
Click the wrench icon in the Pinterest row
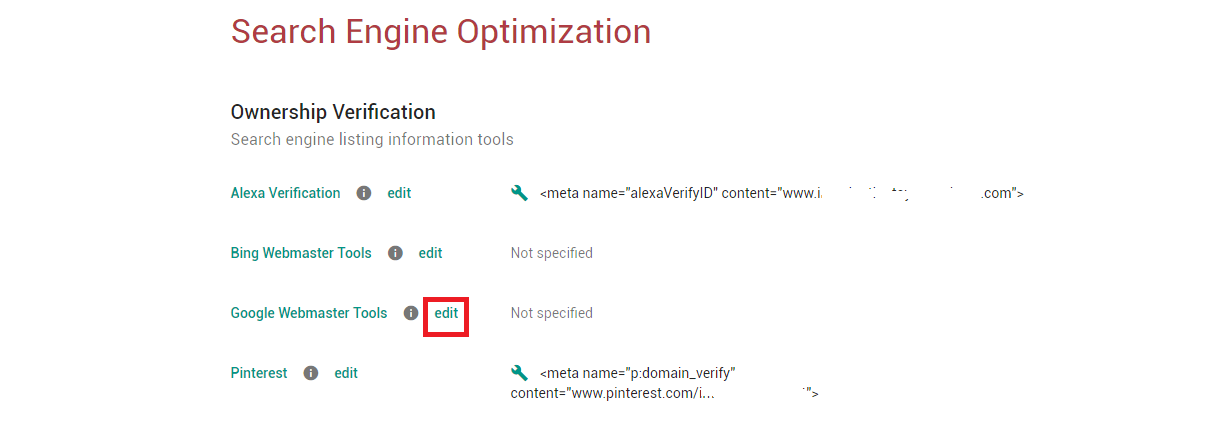pyautogui.click(x=519, y=373)
